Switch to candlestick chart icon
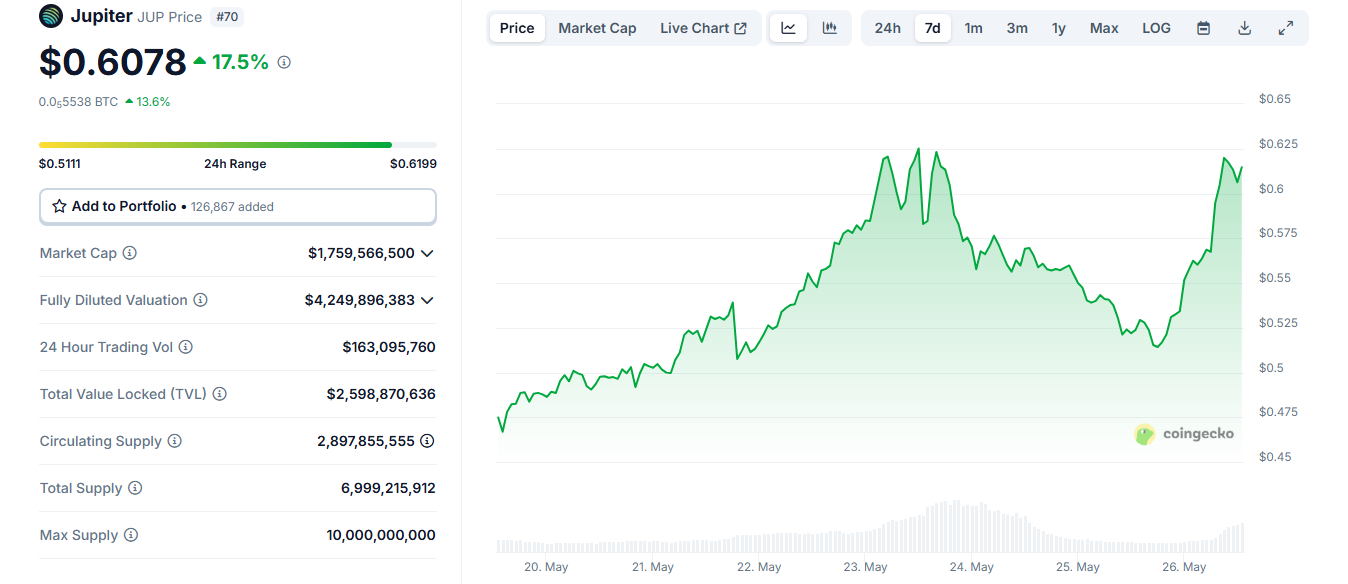 829,28
